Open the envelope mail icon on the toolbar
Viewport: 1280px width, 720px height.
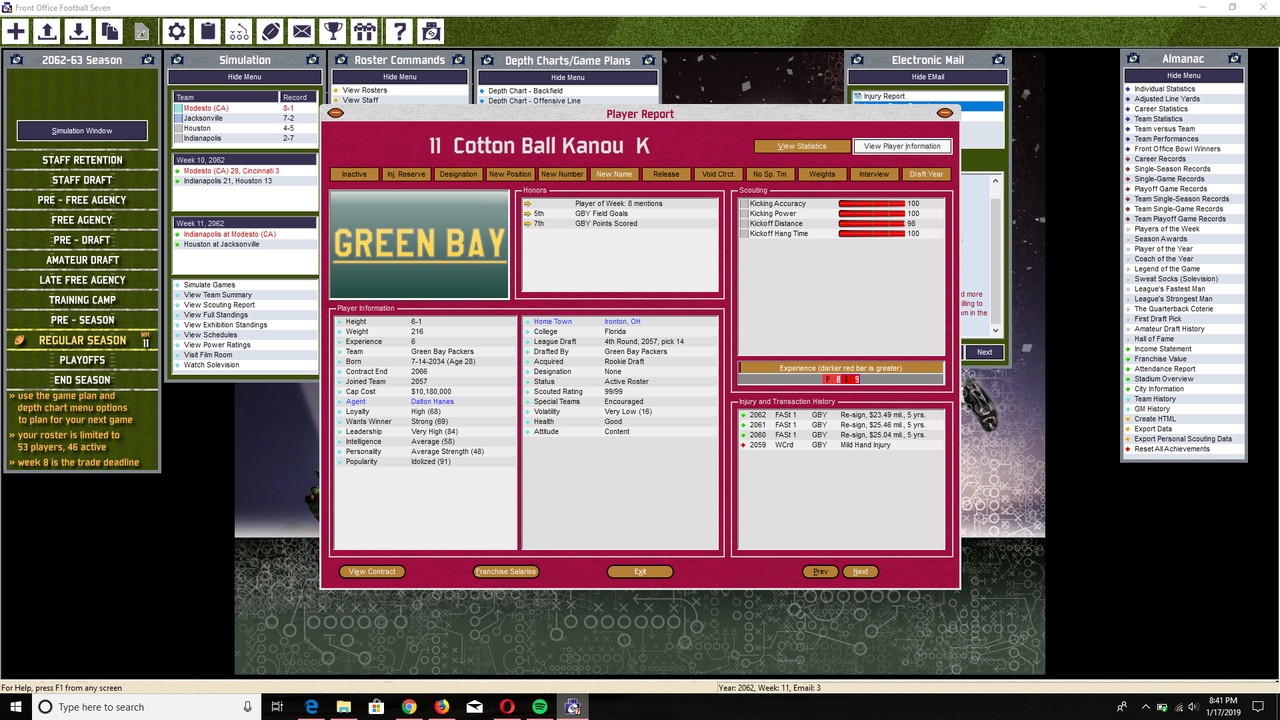[x=302, y=31]
